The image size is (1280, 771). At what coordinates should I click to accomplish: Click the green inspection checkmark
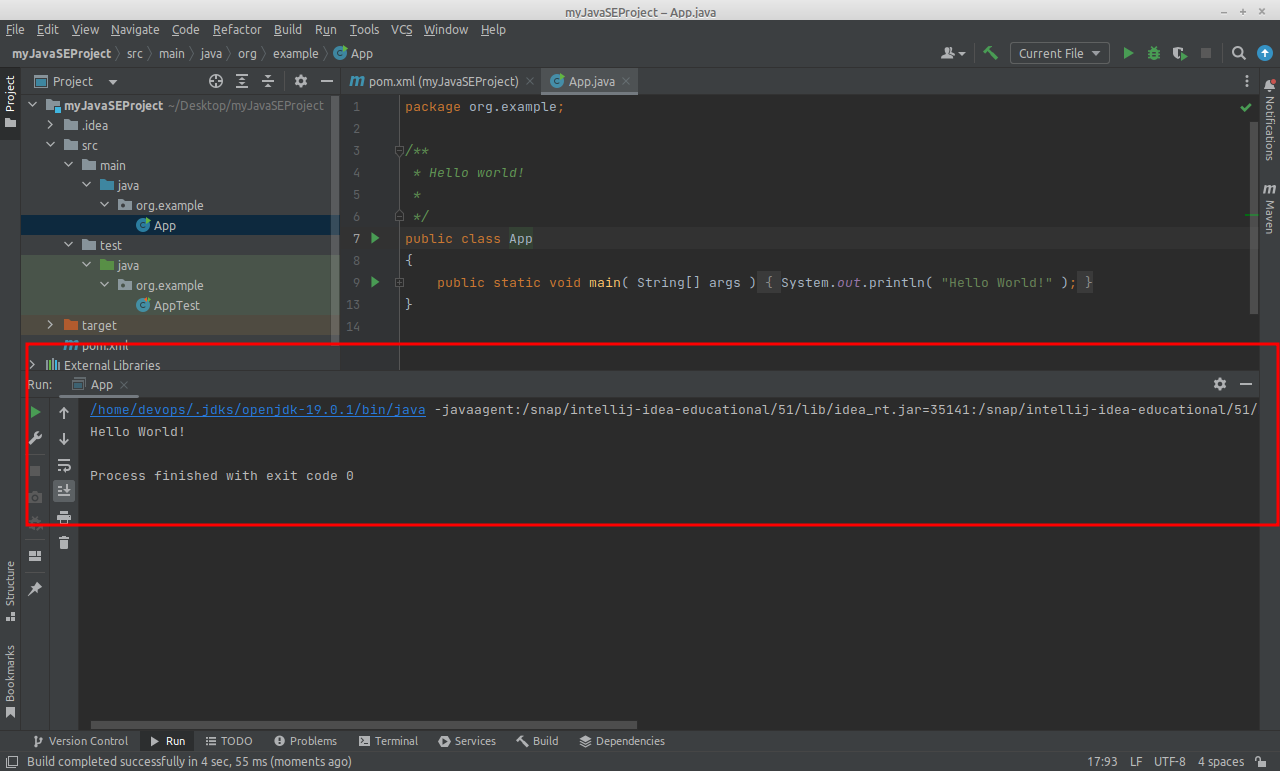click(x=1246, y=106)
